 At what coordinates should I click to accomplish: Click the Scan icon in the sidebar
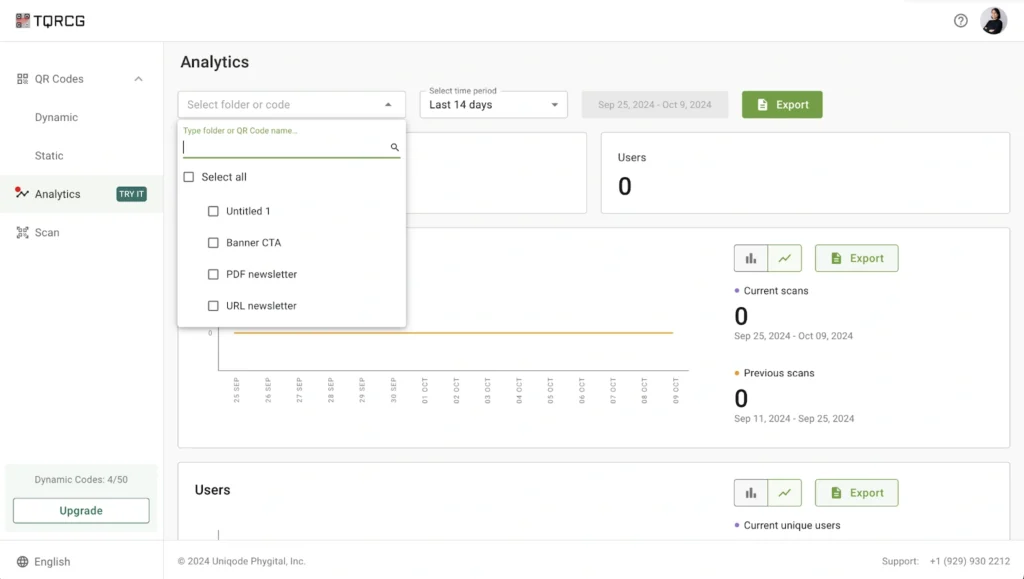coord(21,232)
